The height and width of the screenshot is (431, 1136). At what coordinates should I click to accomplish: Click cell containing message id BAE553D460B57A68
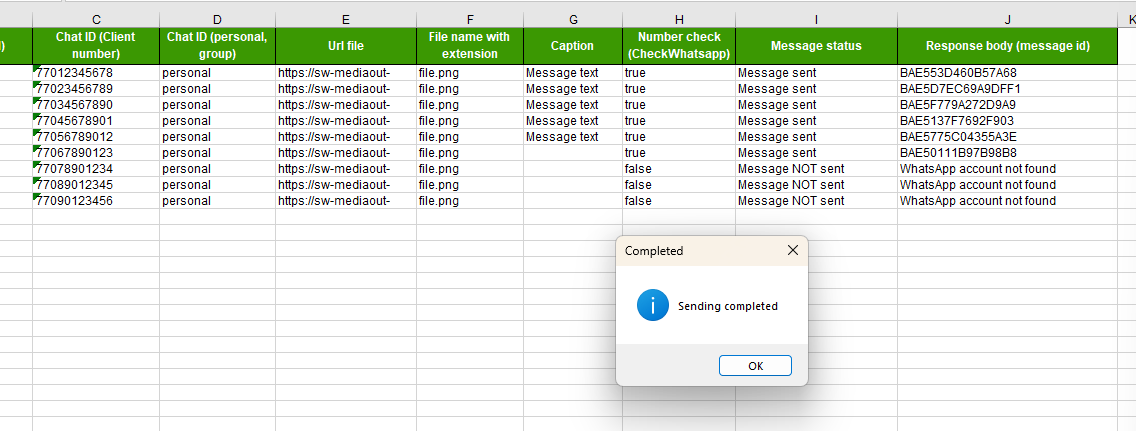pyautogui.click(x=1006, y=73)
